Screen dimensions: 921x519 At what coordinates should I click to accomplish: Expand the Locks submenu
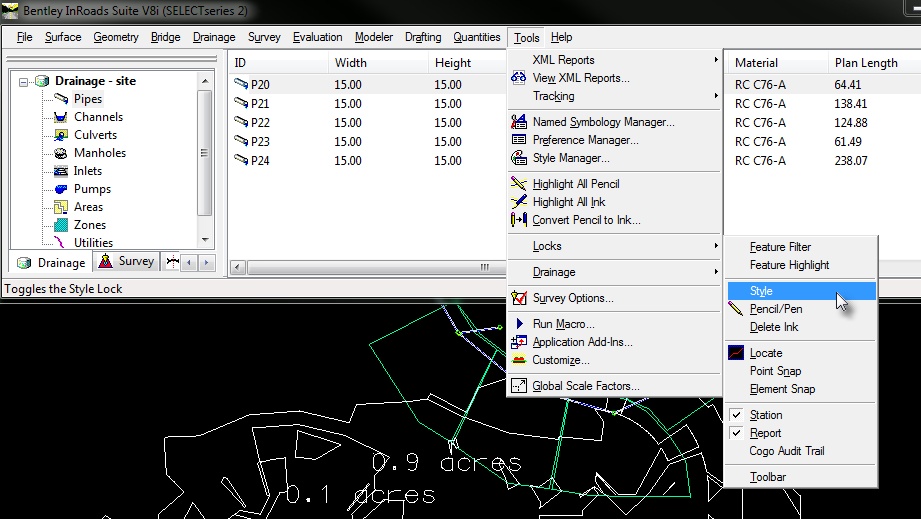point(614,246)
